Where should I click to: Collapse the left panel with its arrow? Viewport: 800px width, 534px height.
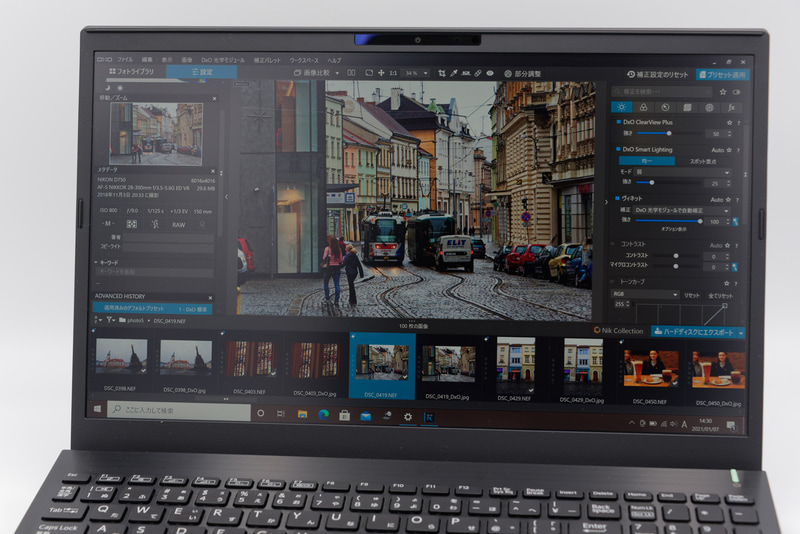pyautogui.click(x=227, y=196)
